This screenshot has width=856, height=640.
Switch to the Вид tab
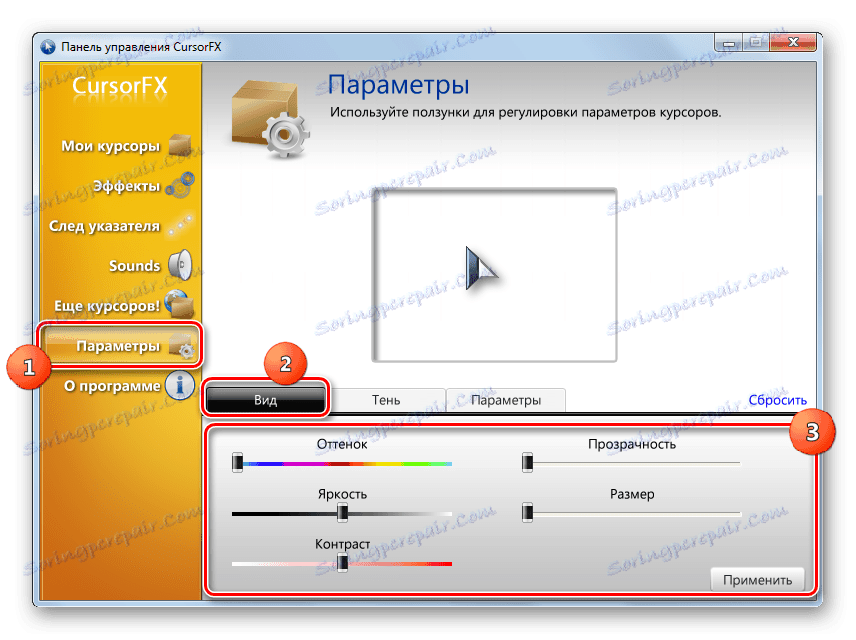click(x=265, y=400)
